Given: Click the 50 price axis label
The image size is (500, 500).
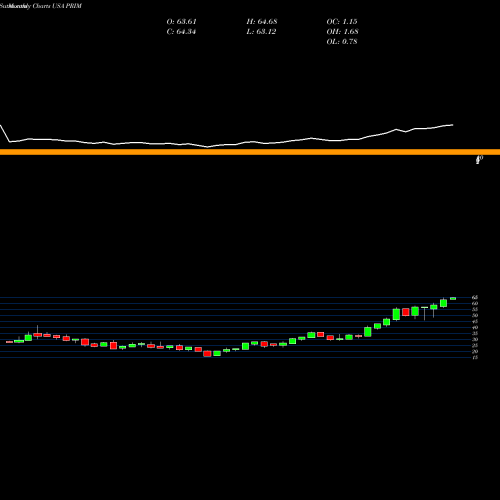Looking at the screenshot, I should [x=475, y=315].
